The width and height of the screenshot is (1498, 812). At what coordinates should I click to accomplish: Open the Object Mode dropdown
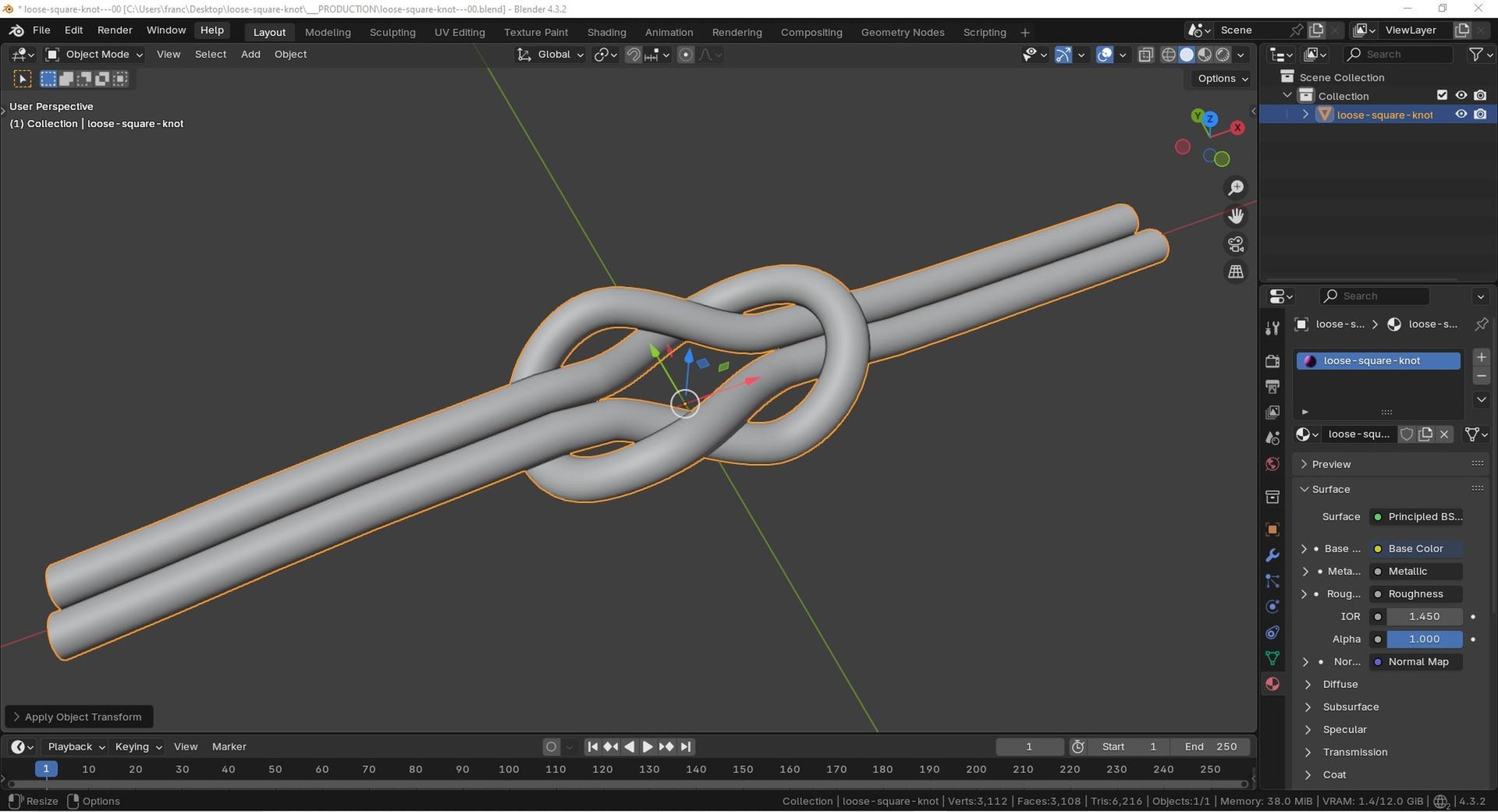[x=94, y=55]
